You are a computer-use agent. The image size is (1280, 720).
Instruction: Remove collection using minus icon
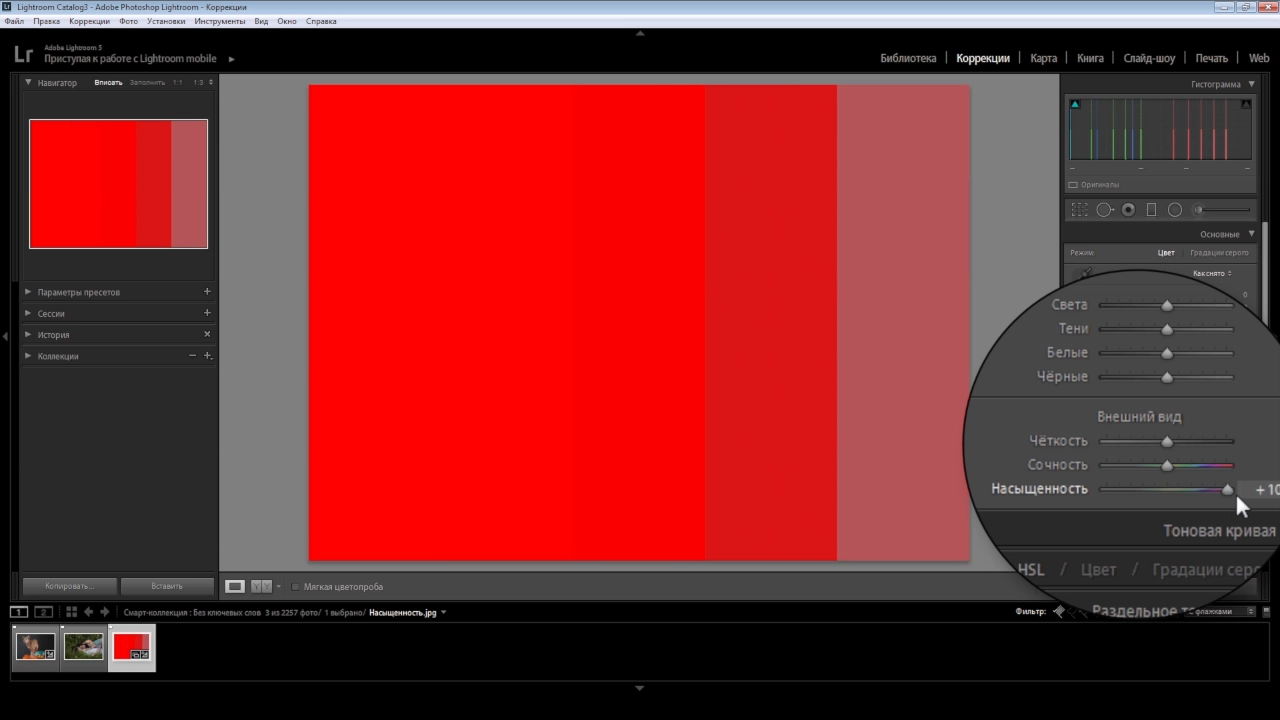click(x=193, y=356)
